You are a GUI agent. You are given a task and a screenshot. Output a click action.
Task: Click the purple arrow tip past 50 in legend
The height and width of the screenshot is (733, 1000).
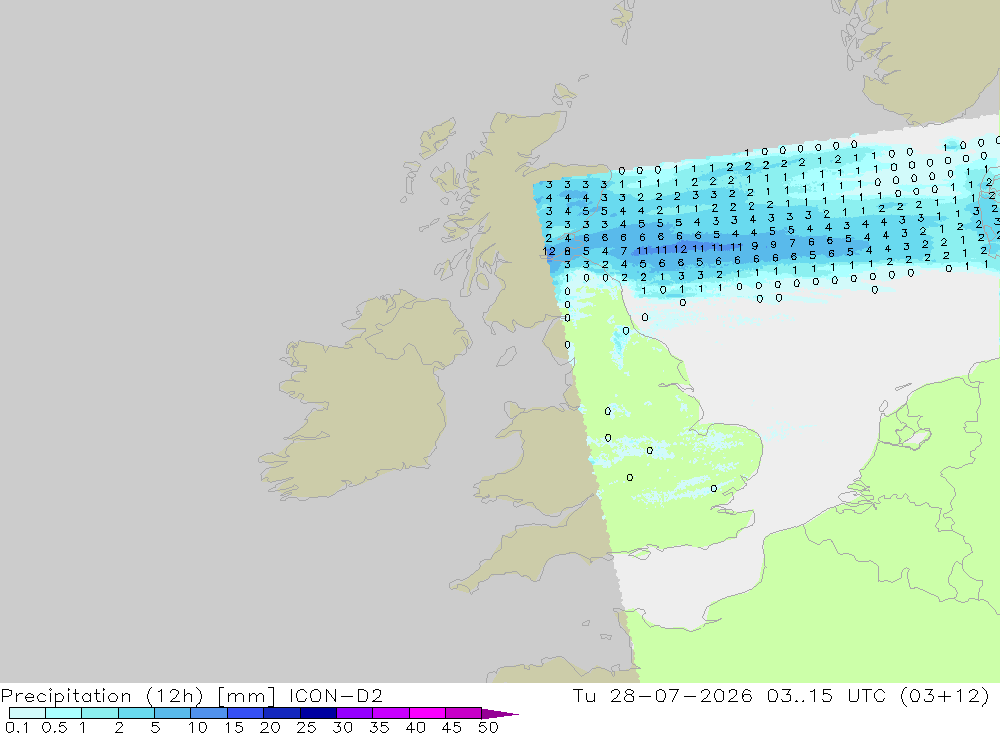pos(500,714)
